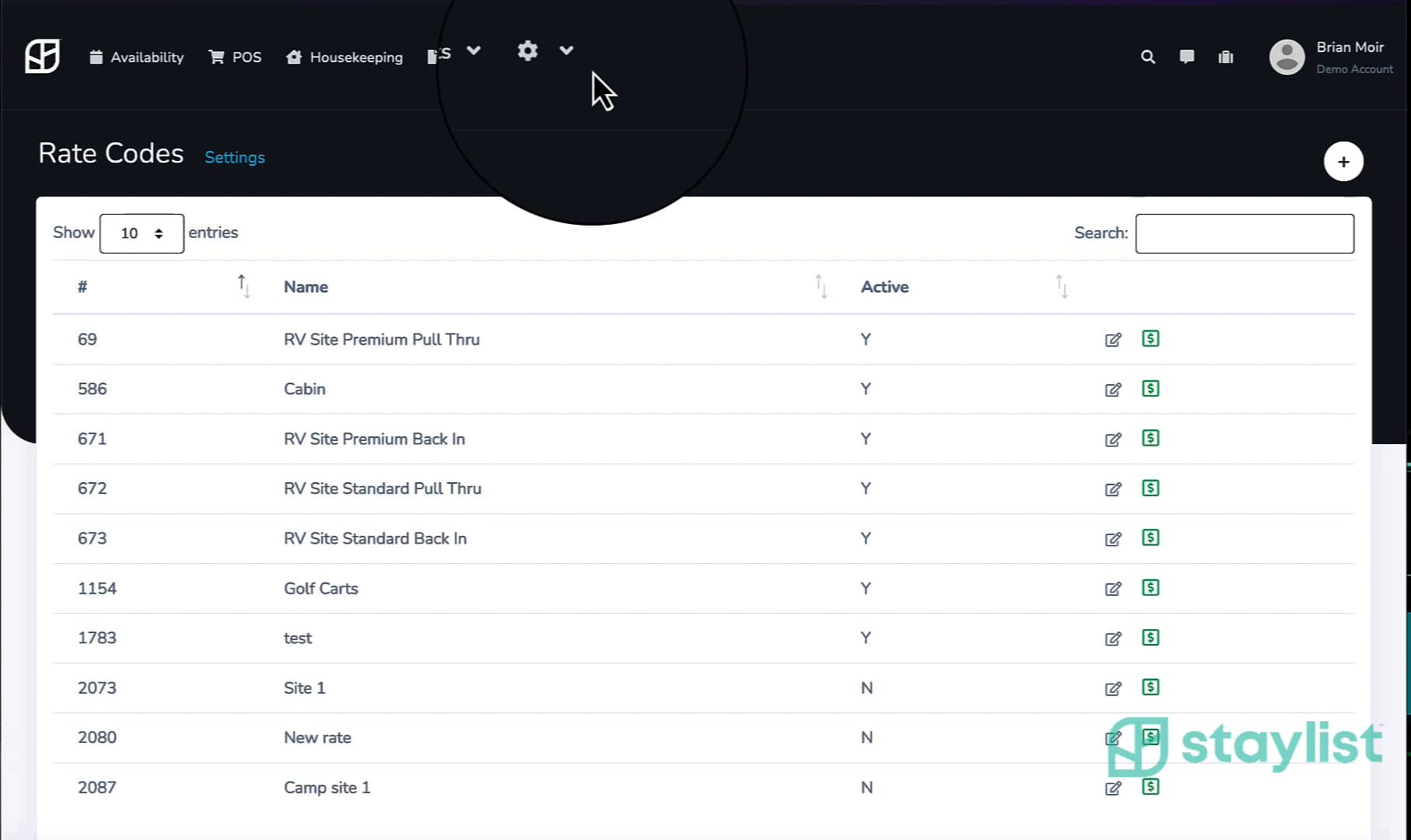1411x840 pixels.
Task: Edit the test rate code
Action: [x=1113, y=639]
